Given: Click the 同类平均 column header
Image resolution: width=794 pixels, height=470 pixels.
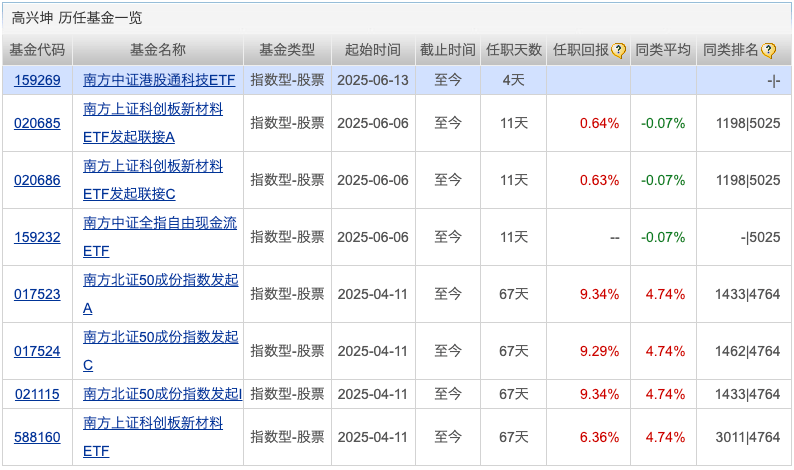Looking at the screenshot, I should click(x=663, y=50).
